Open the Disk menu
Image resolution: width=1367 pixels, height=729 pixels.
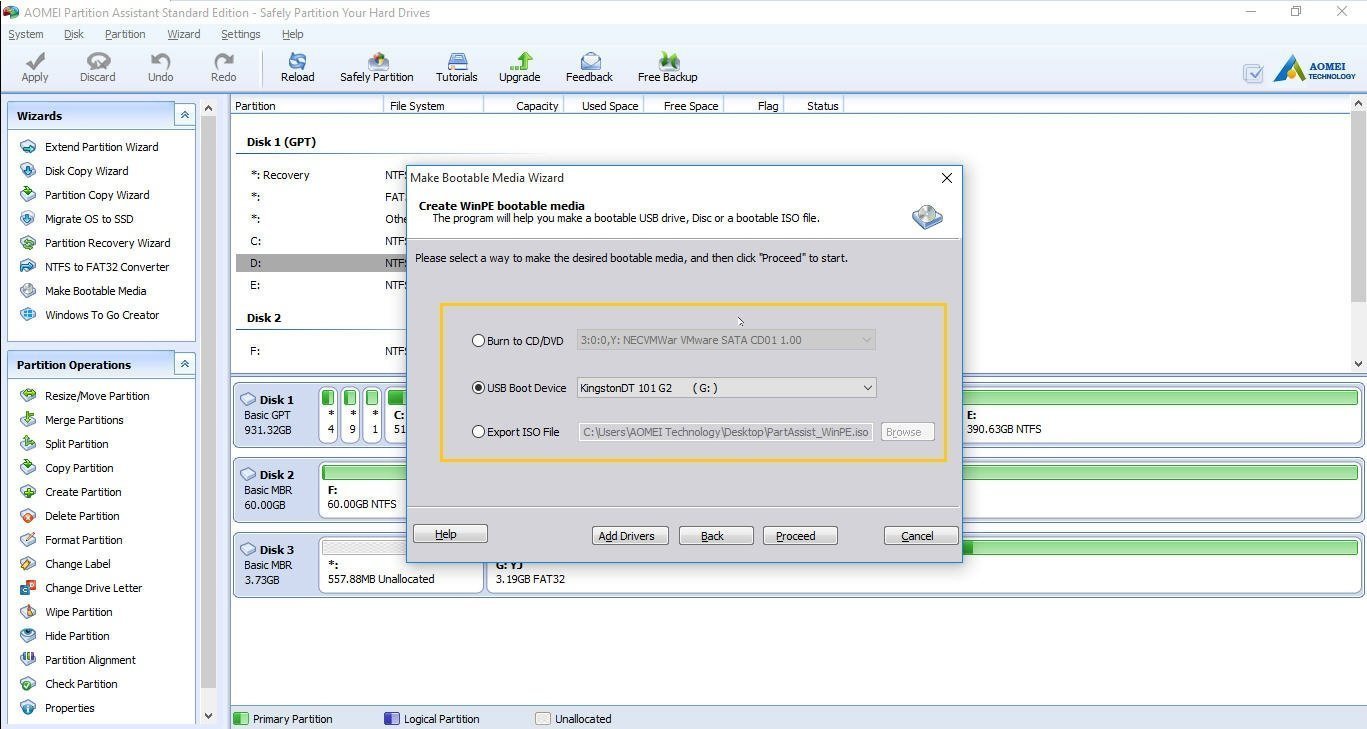(x=74, y=34)
